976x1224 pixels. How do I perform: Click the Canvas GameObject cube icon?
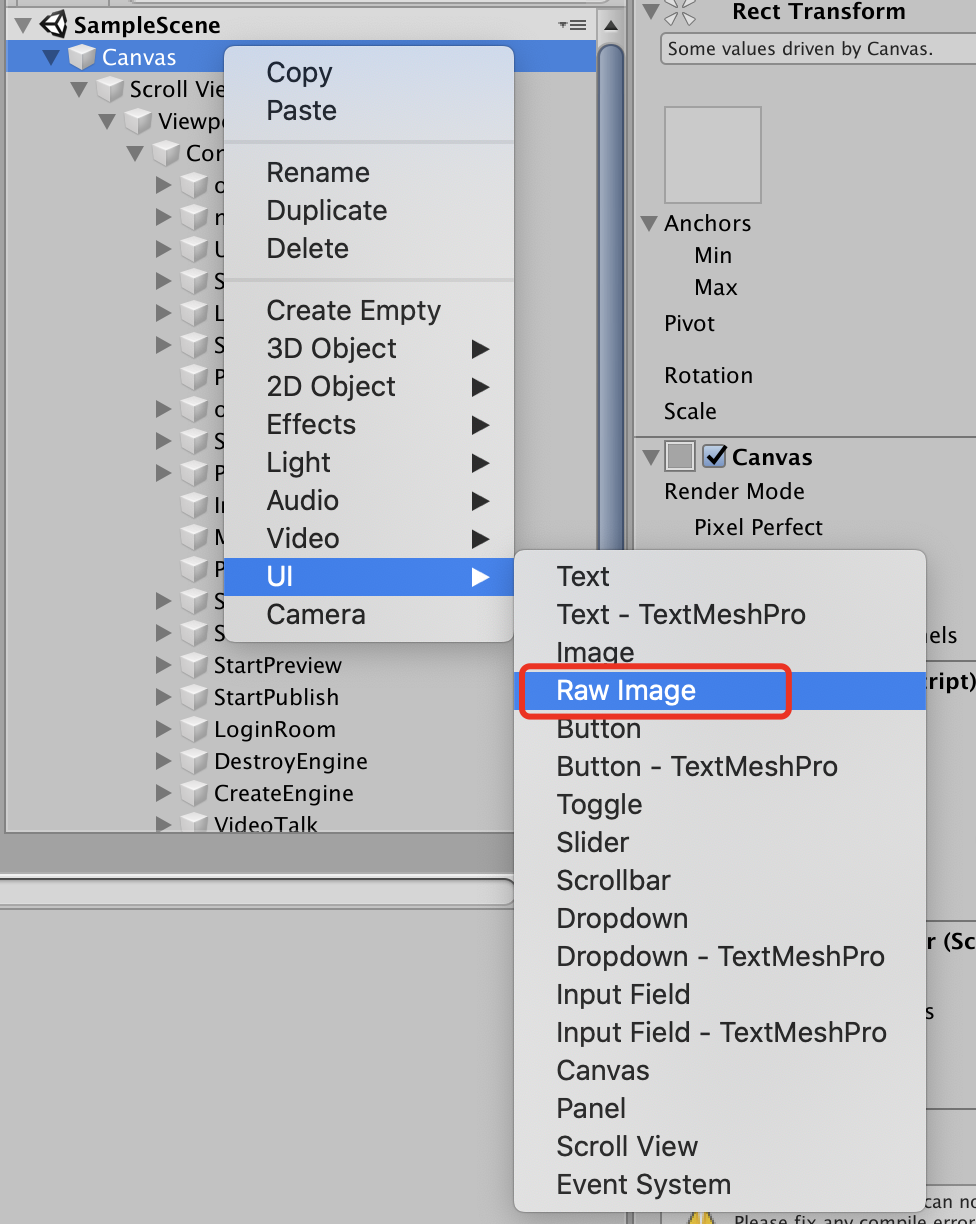(82, 57)
